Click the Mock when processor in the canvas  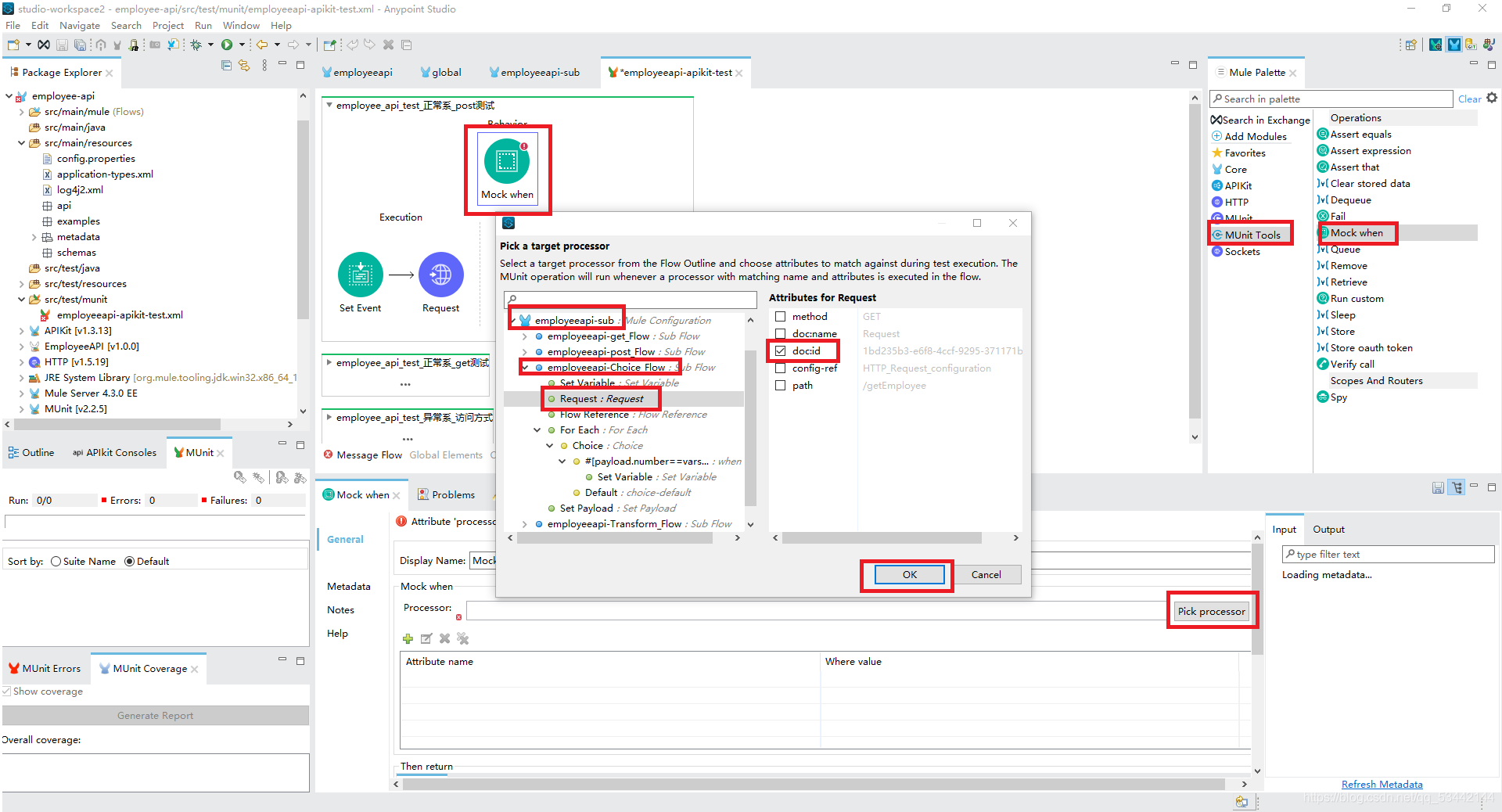[x=507, y=169]
